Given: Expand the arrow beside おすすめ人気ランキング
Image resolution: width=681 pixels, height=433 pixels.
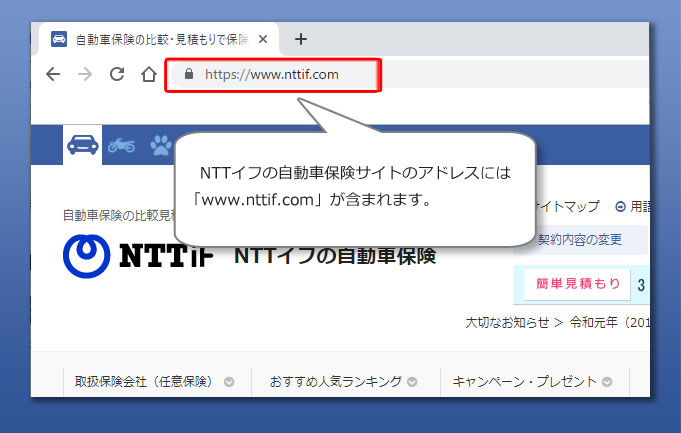Looking at the screenshot, I should pyautogui.click(x=412, y=382).
